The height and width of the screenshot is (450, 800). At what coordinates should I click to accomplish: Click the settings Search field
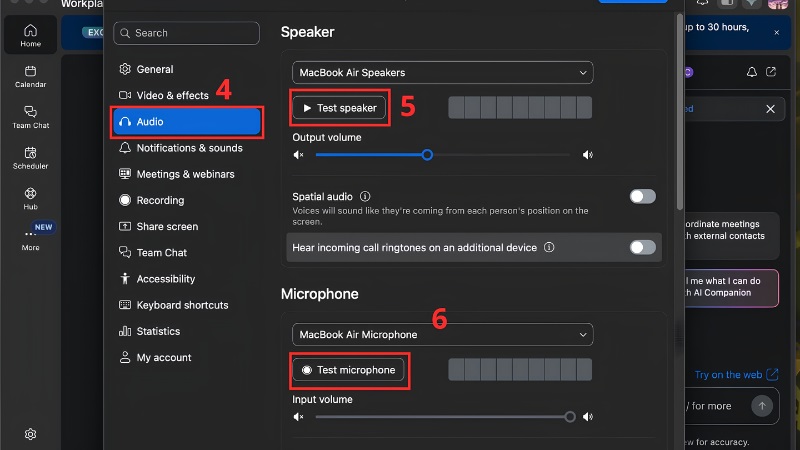pyautogui.click(x=186, y=33)
